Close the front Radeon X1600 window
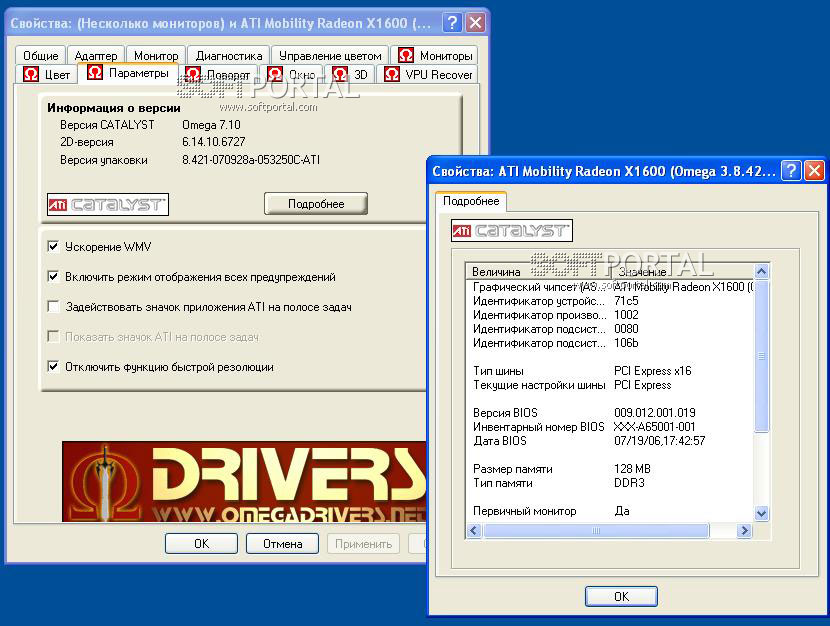Screen dimensions: 830x626 pyautogui.click(x=814, y=170)
